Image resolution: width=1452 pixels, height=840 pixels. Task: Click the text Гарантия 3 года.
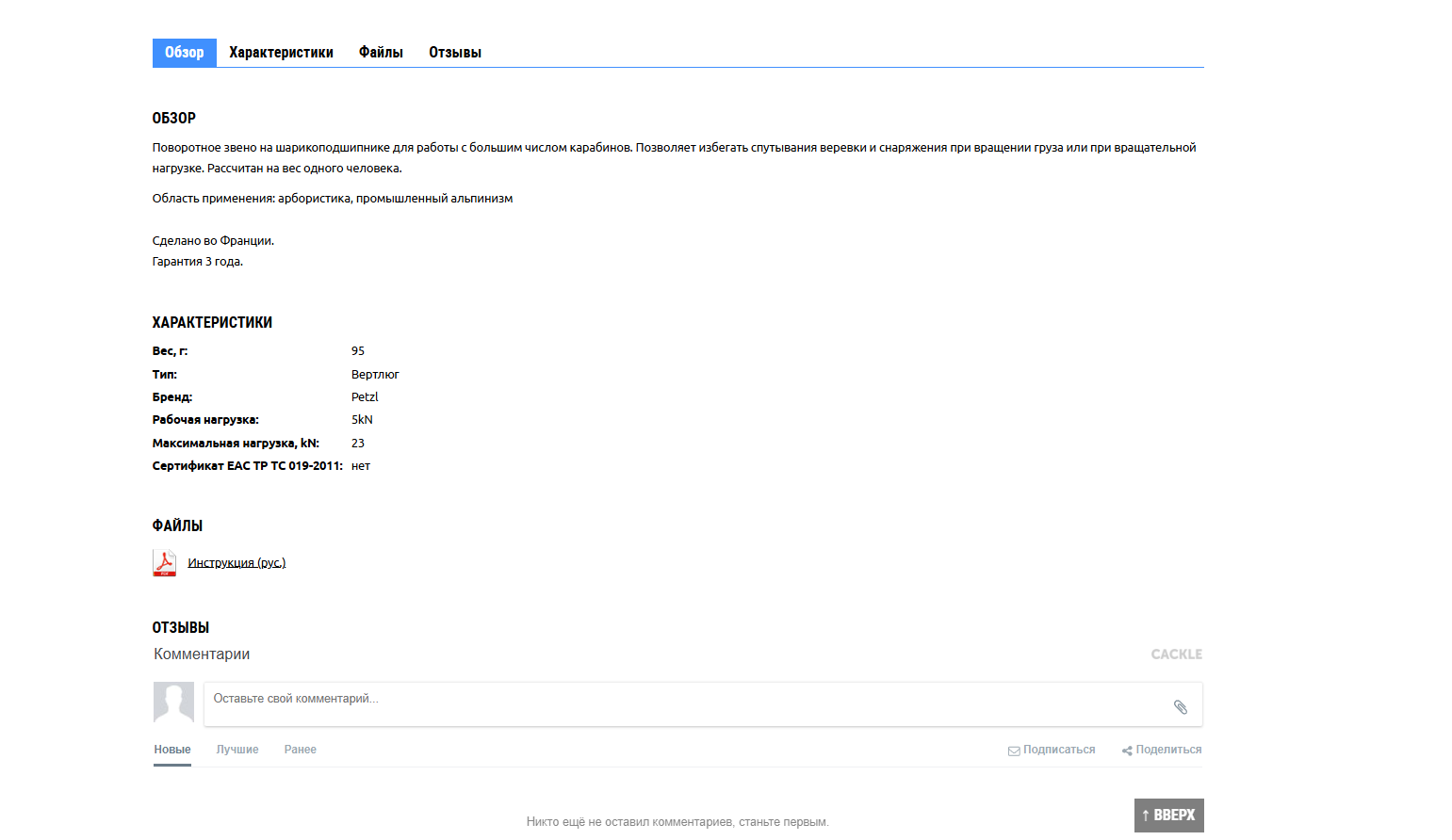pyautogui.click(x=198, y=262)
